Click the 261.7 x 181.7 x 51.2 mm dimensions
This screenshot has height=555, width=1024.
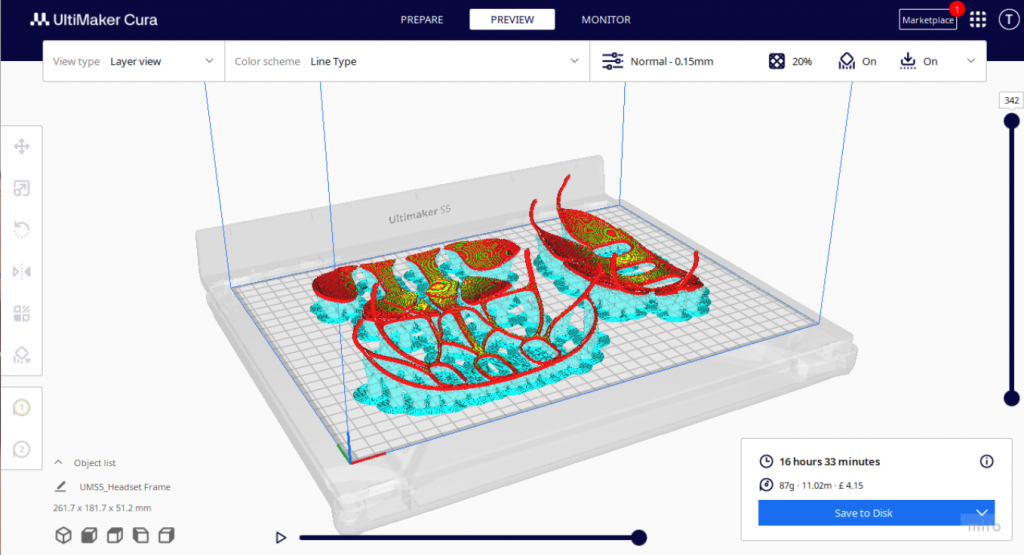tap(102, 507)
